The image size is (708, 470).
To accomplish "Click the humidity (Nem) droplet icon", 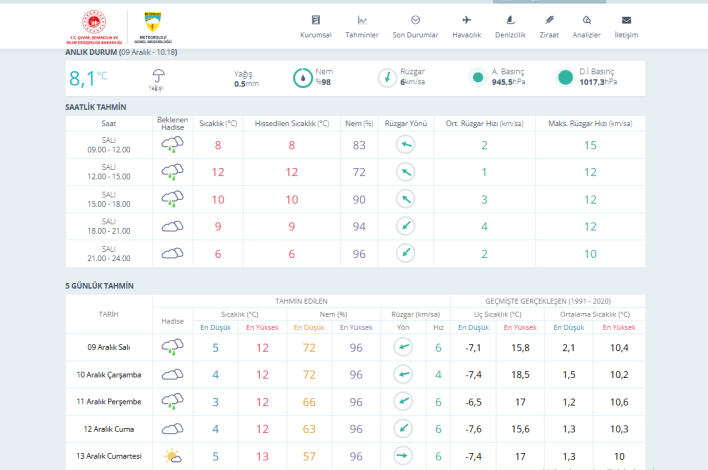I will (x=302, y=78).
